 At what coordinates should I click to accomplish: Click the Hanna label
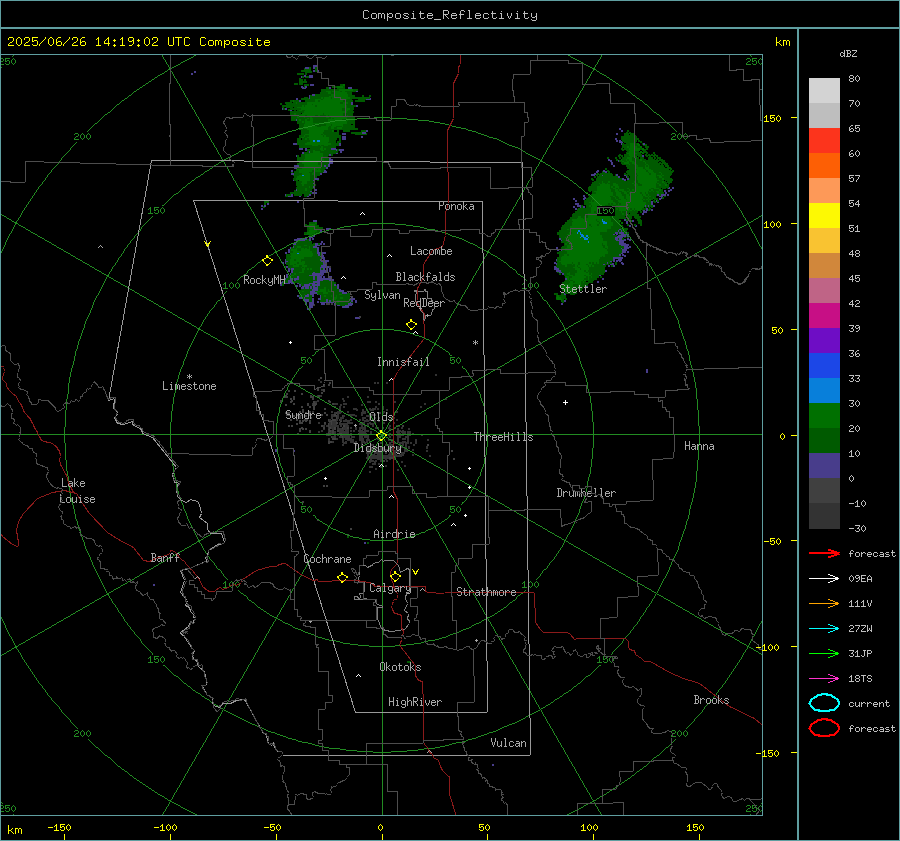point(699,446)
